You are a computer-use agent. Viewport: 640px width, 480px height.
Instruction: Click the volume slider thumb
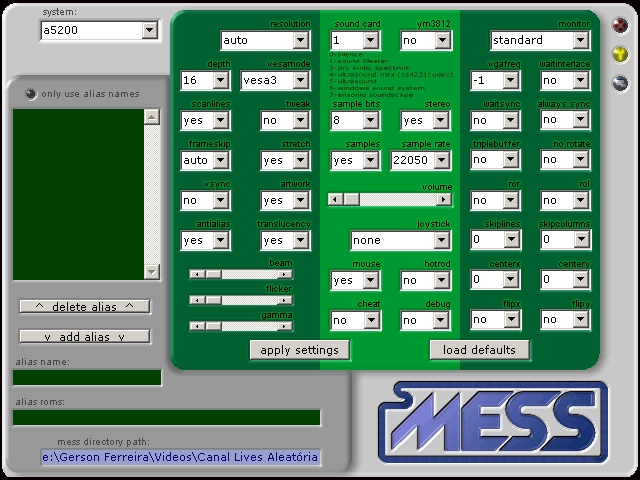click(x=351, y=199)
